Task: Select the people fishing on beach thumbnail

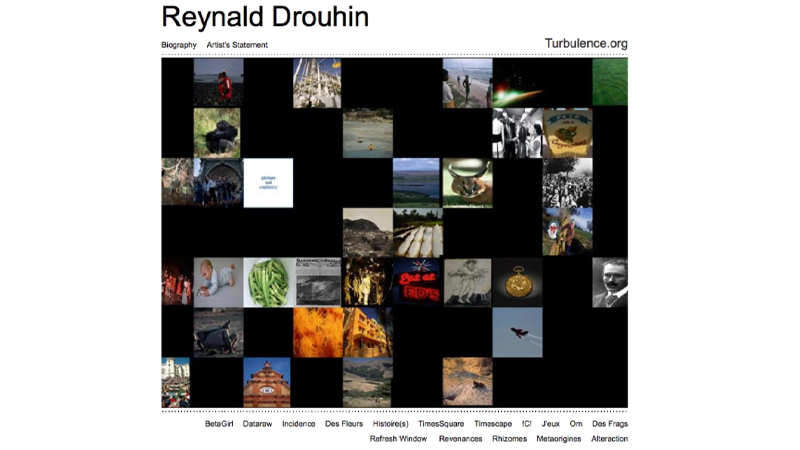Action: point(467,83)
